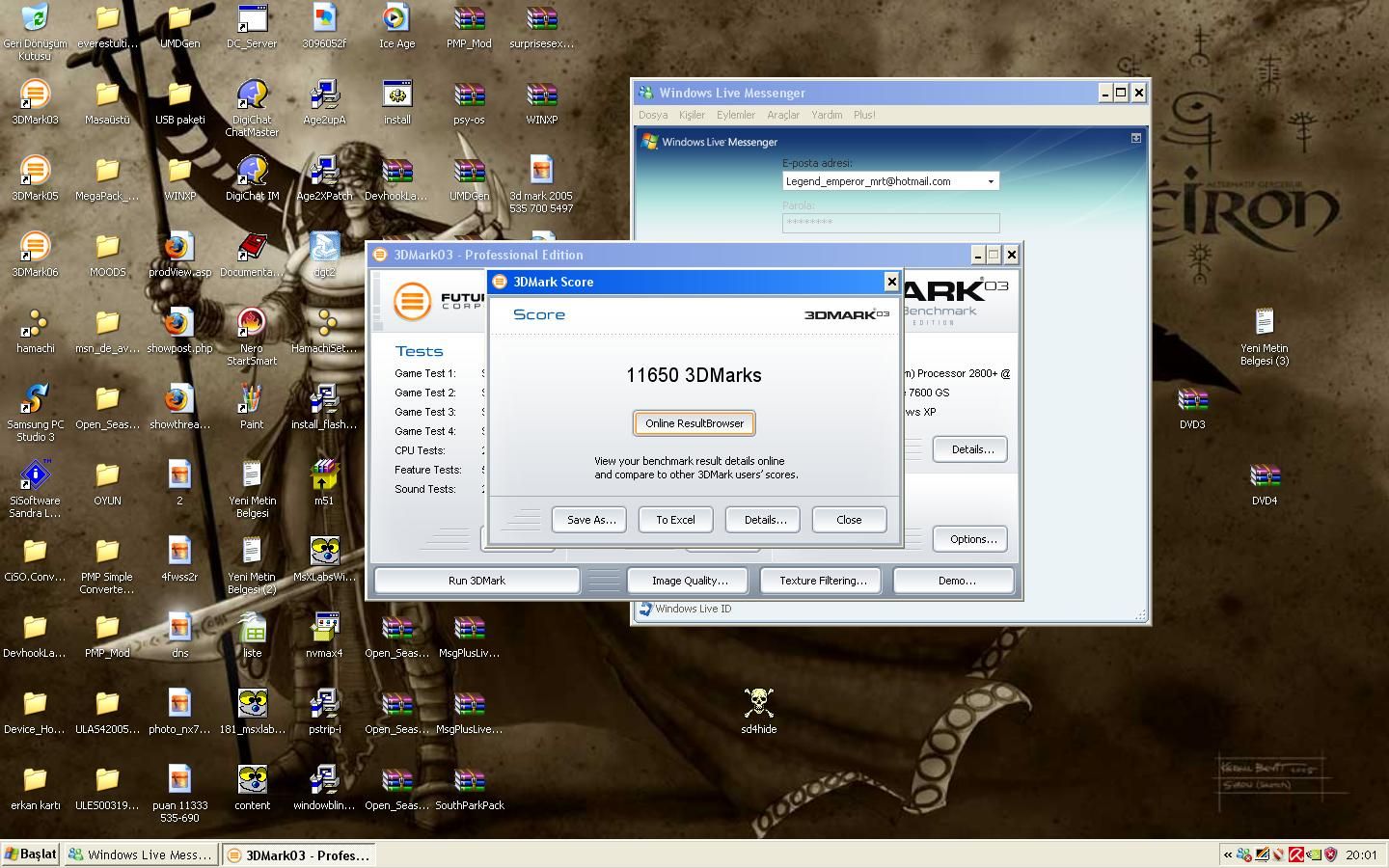This screenshot has height=868, width=1389.
Task: Click Details in the 3DMark Score dialog
Action: pyautogui.click(x=763, y=520)
